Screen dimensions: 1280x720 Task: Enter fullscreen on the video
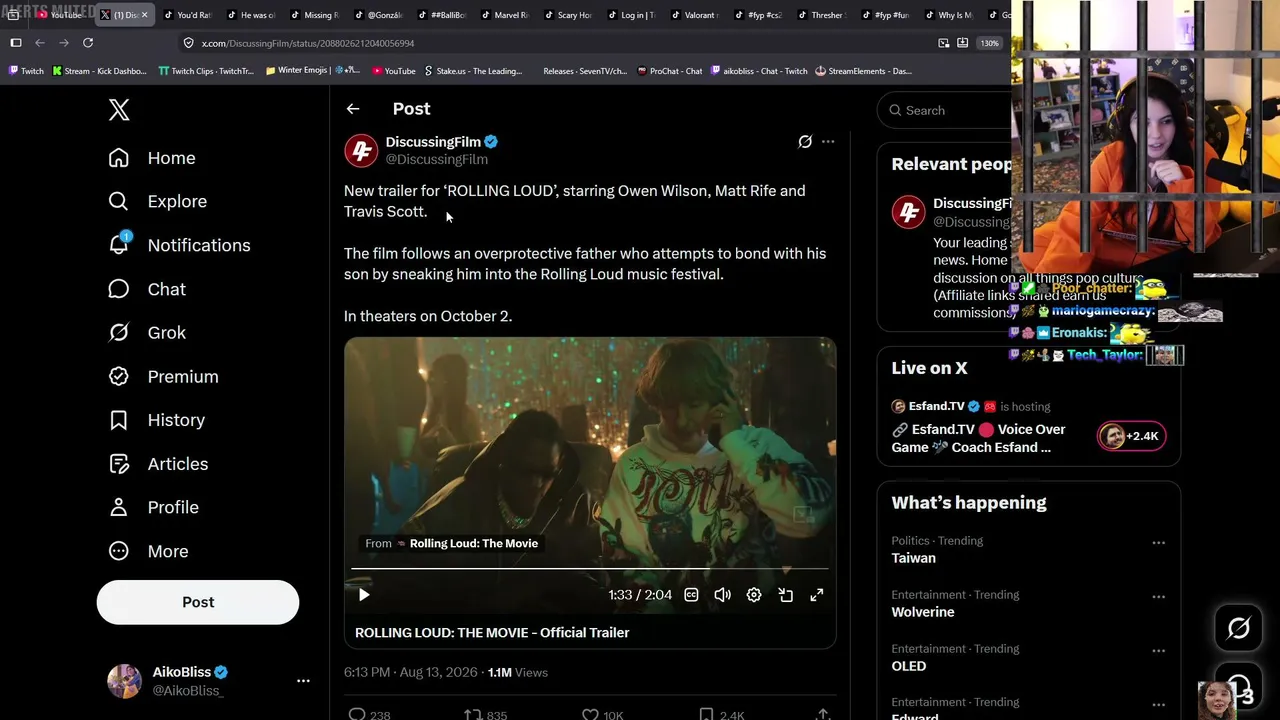(x=817, y=595)
